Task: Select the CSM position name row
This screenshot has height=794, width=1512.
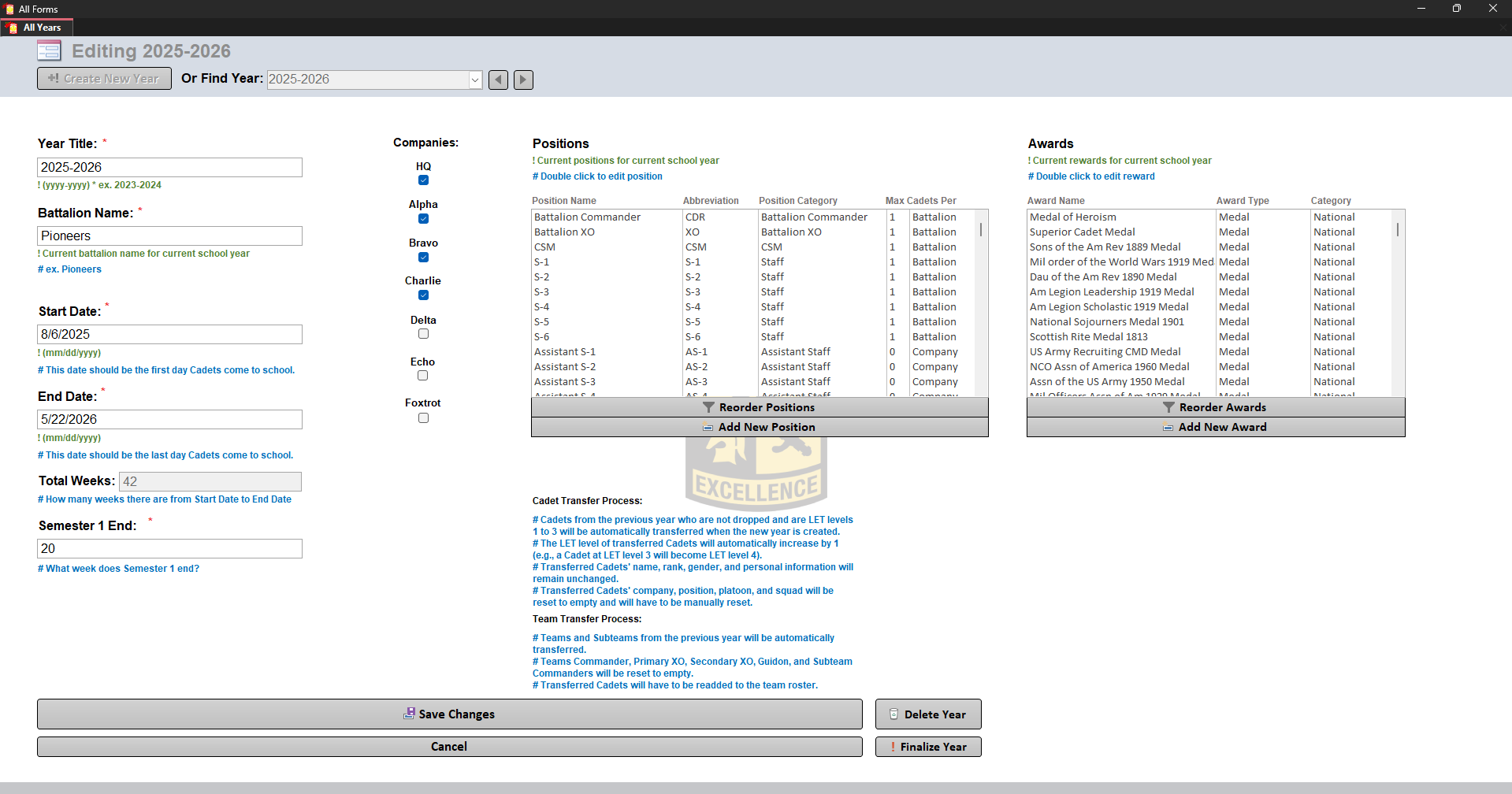Action: (x=544, y=247)
